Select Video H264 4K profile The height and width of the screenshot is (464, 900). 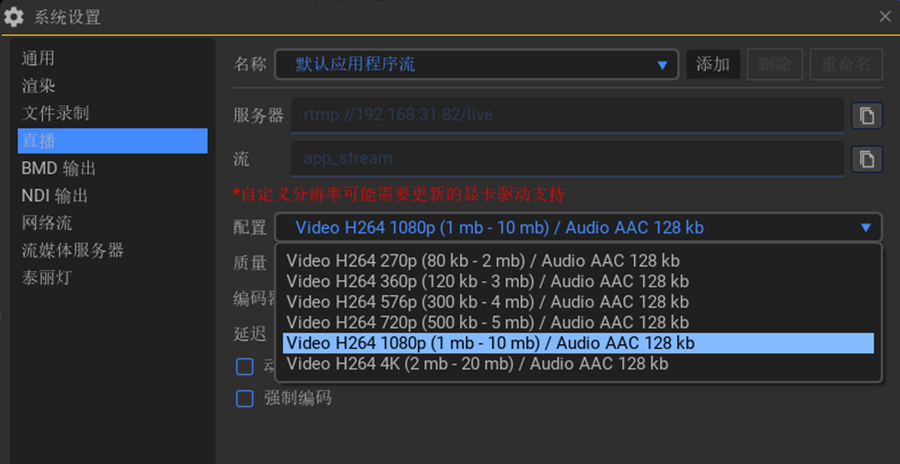tap(477, 364)
